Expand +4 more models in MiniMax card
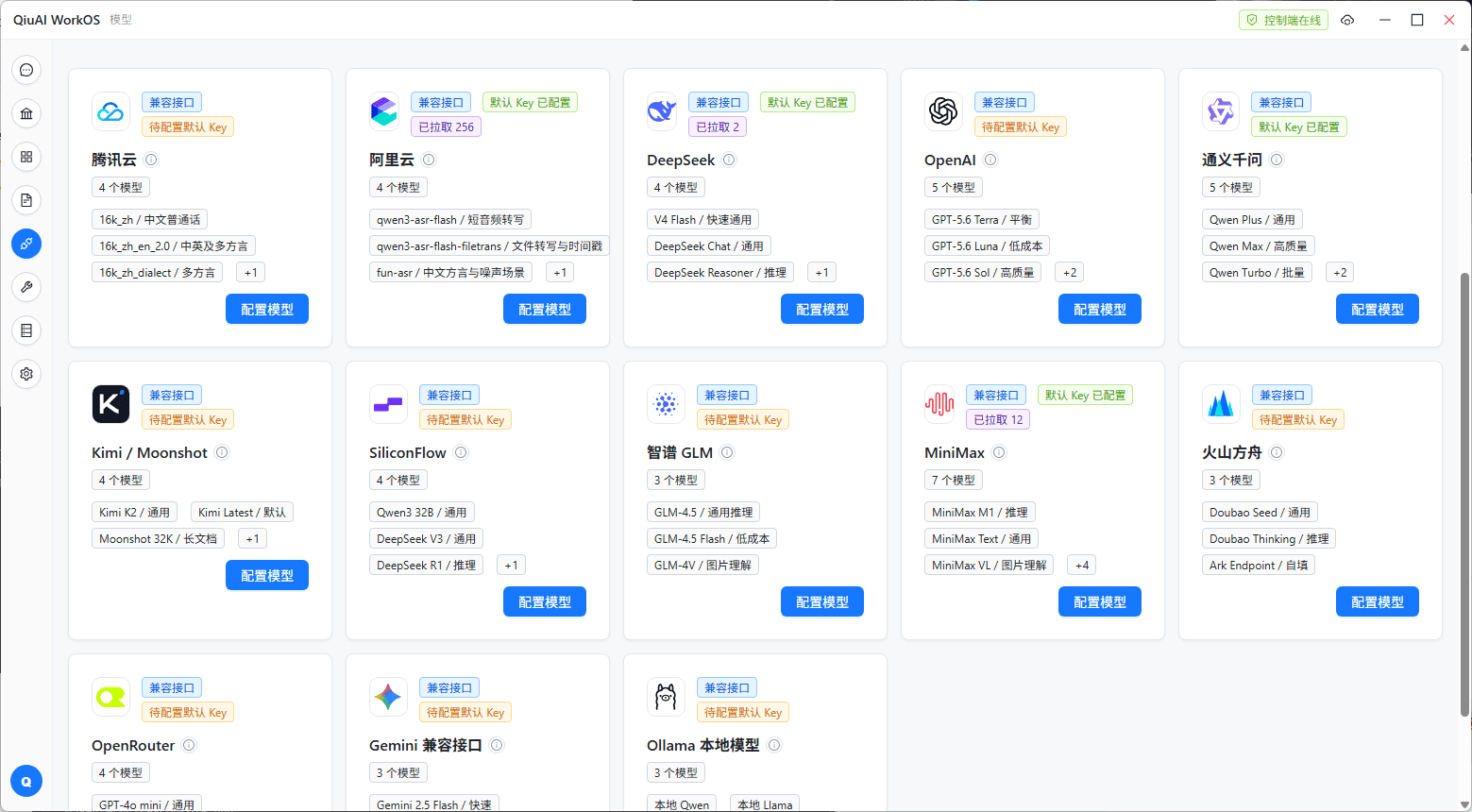The image size is (1472, 812). [1082, 565]
